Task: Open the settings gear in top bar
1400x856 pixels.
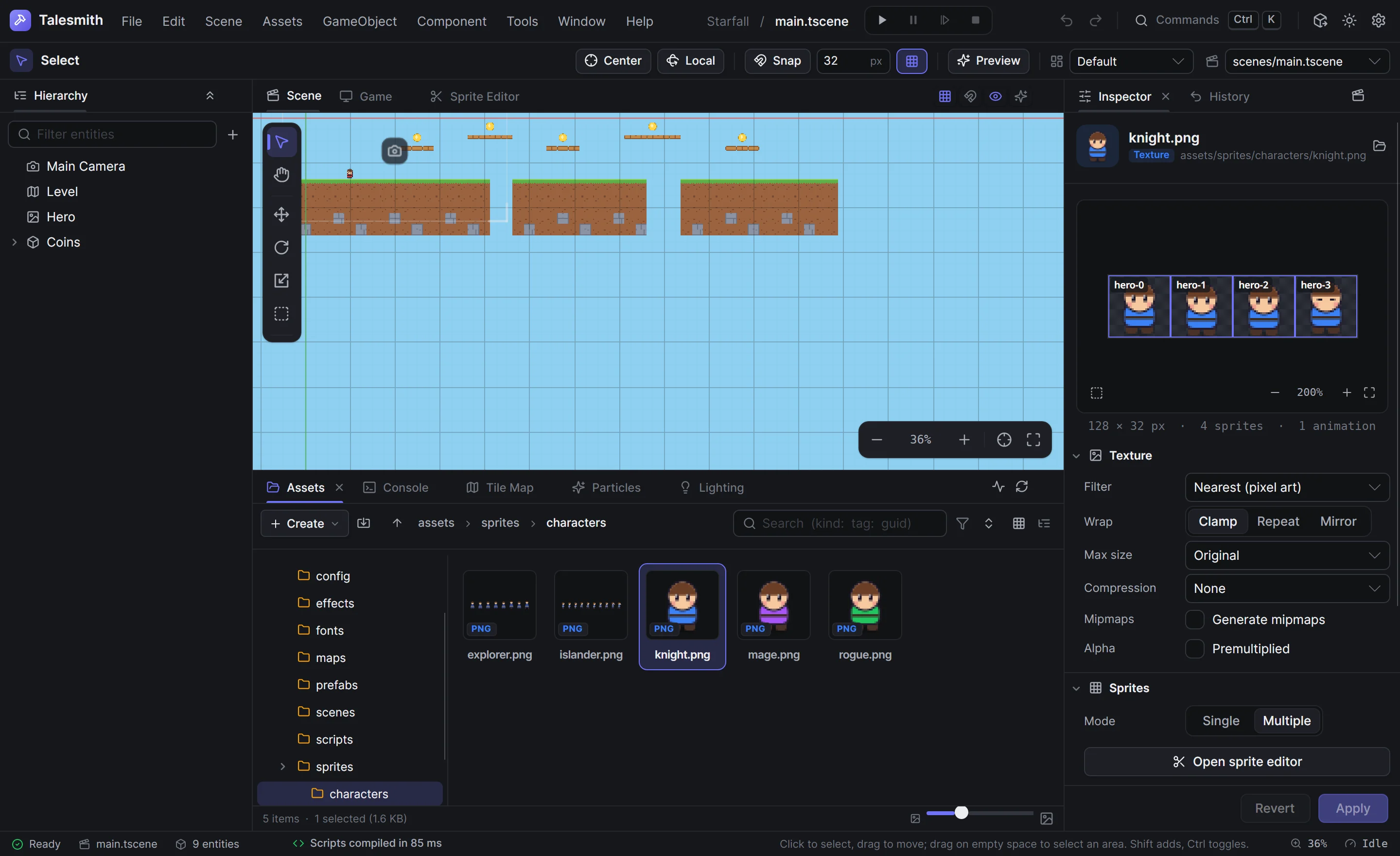Action: 1379,21
